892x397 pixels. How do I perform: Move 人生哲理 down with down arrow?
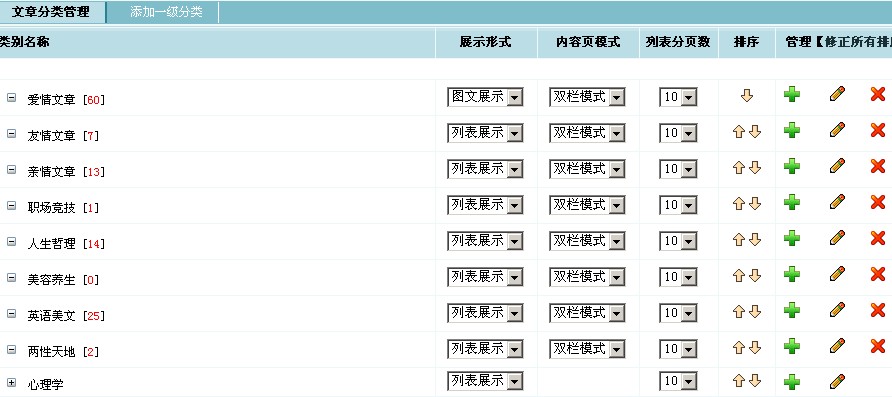[755, 239]
